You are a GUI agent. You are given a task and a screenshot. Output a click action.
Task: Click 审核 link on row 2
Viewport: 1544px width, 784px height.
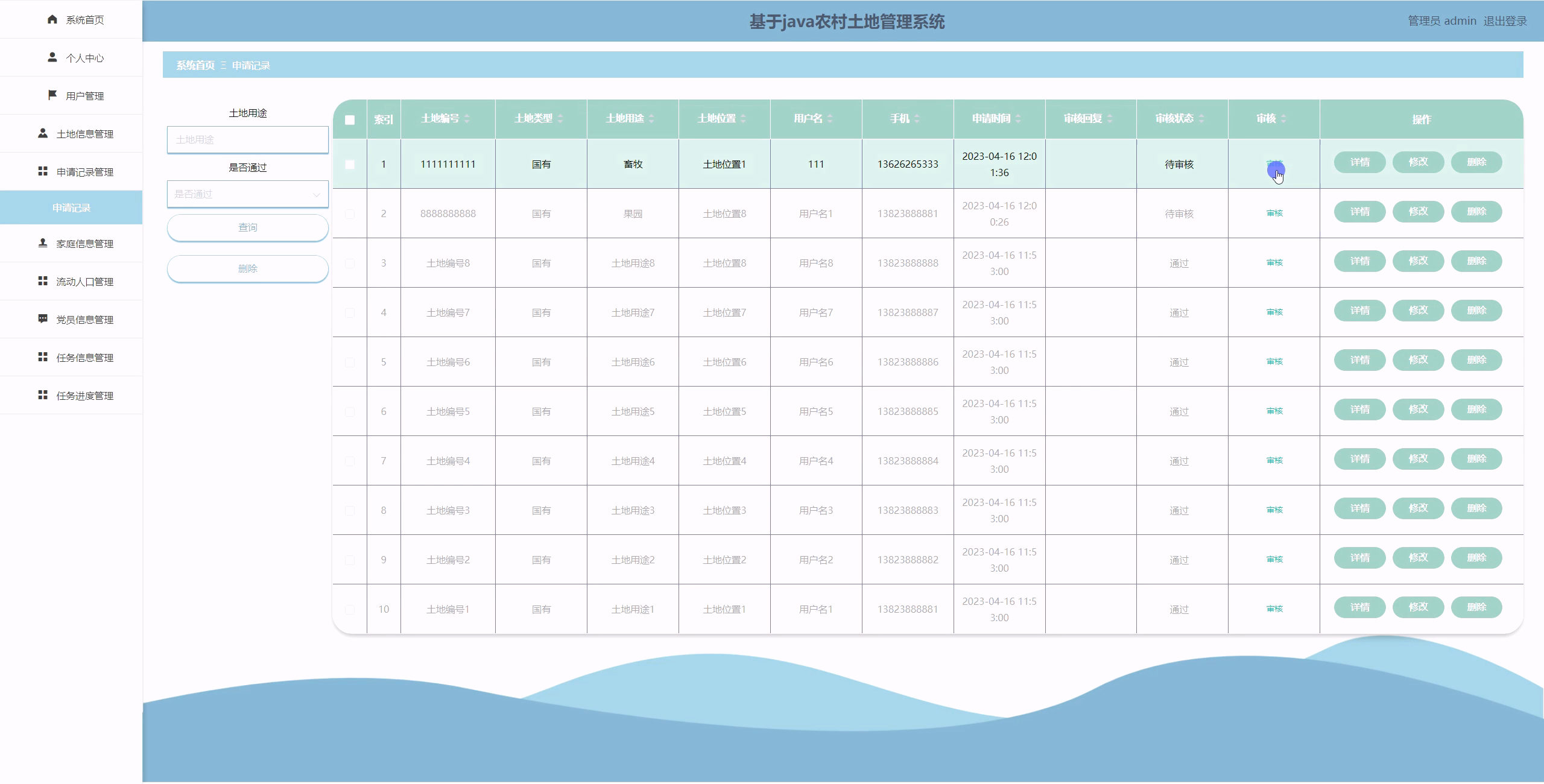(x=1274, y=213)
